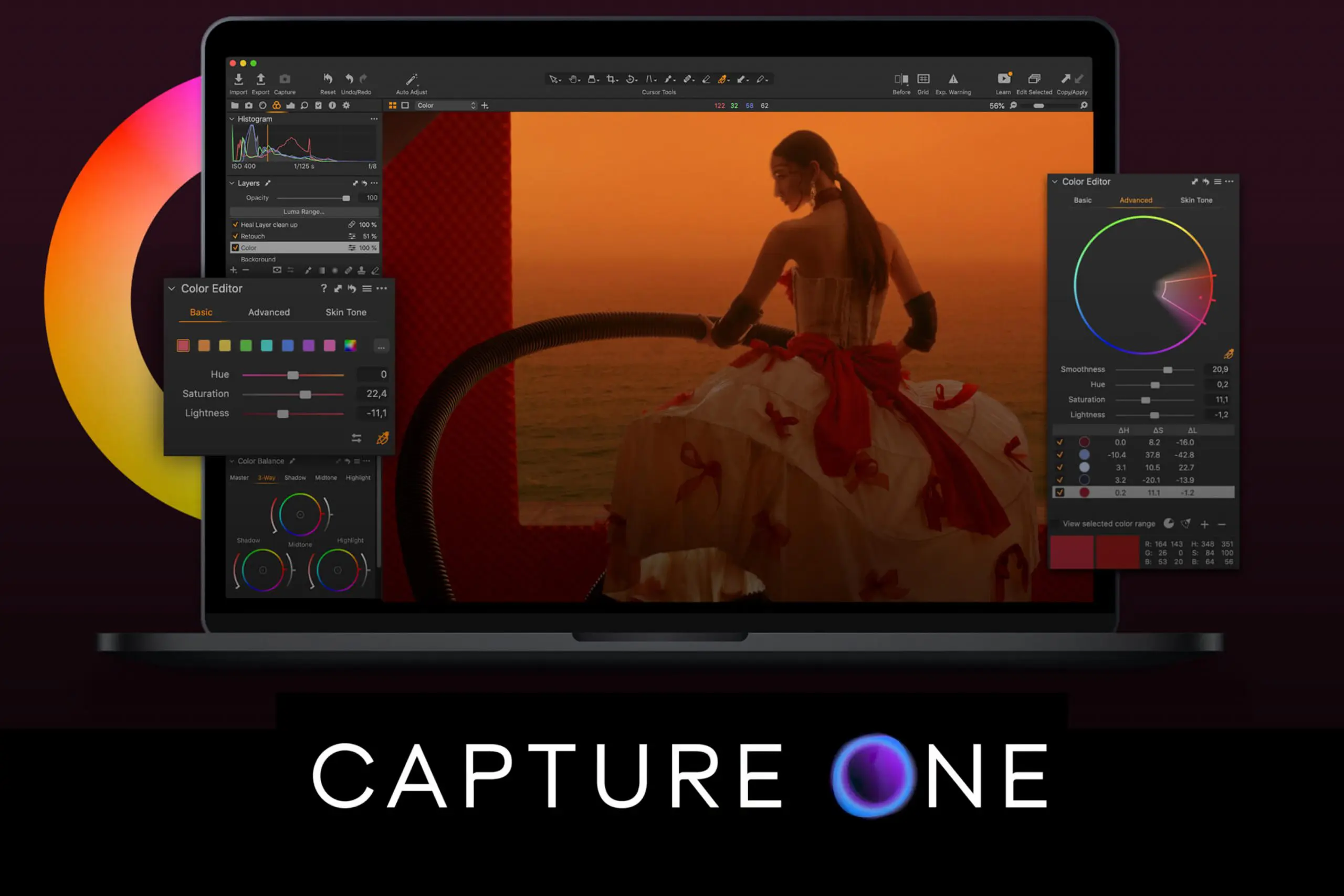The image size is (1344, 896).
Task: Open the Learn icon
Action: point(1003,79)
